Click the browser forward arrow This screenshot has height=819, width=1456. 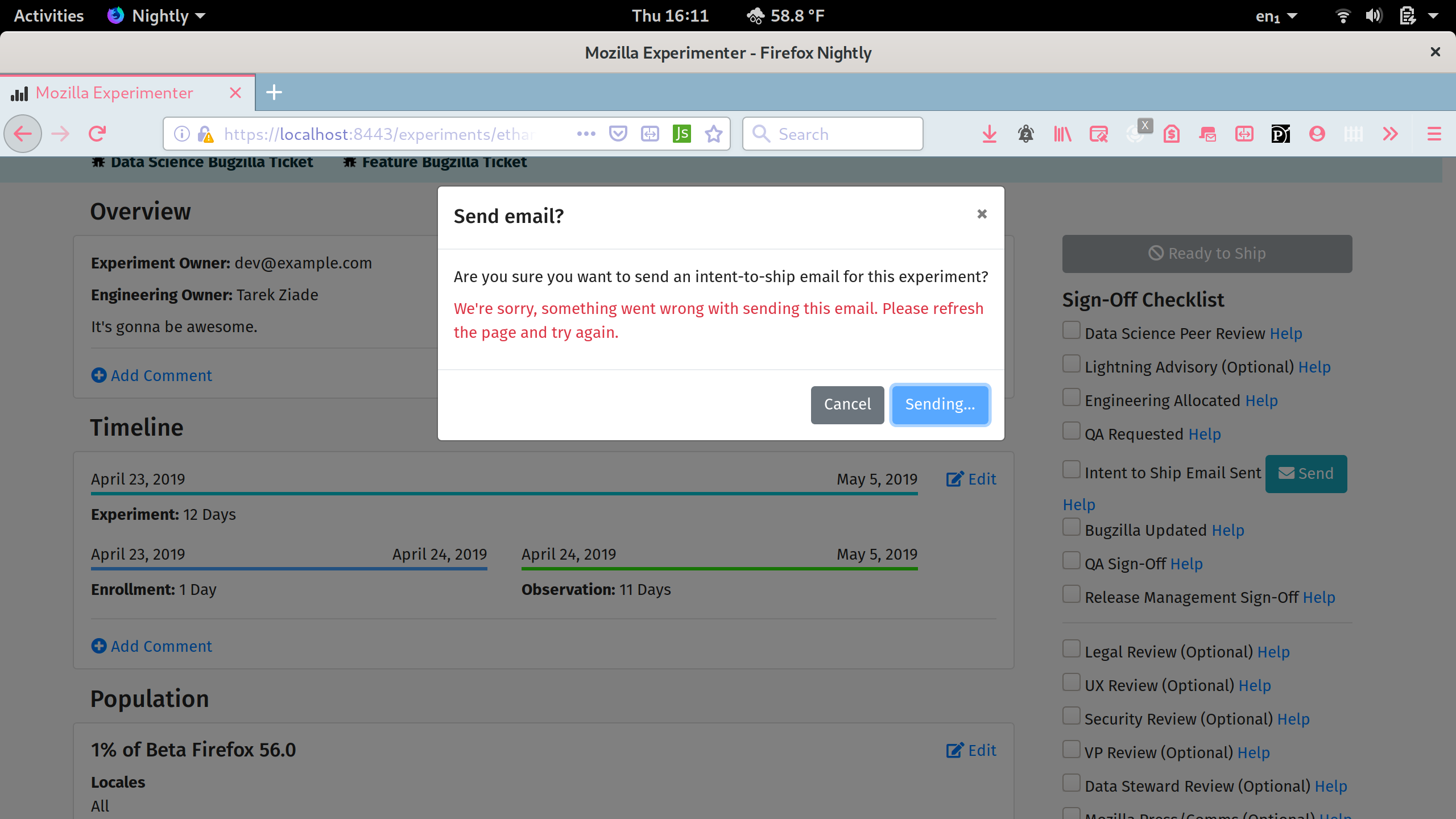click(60, 134)
